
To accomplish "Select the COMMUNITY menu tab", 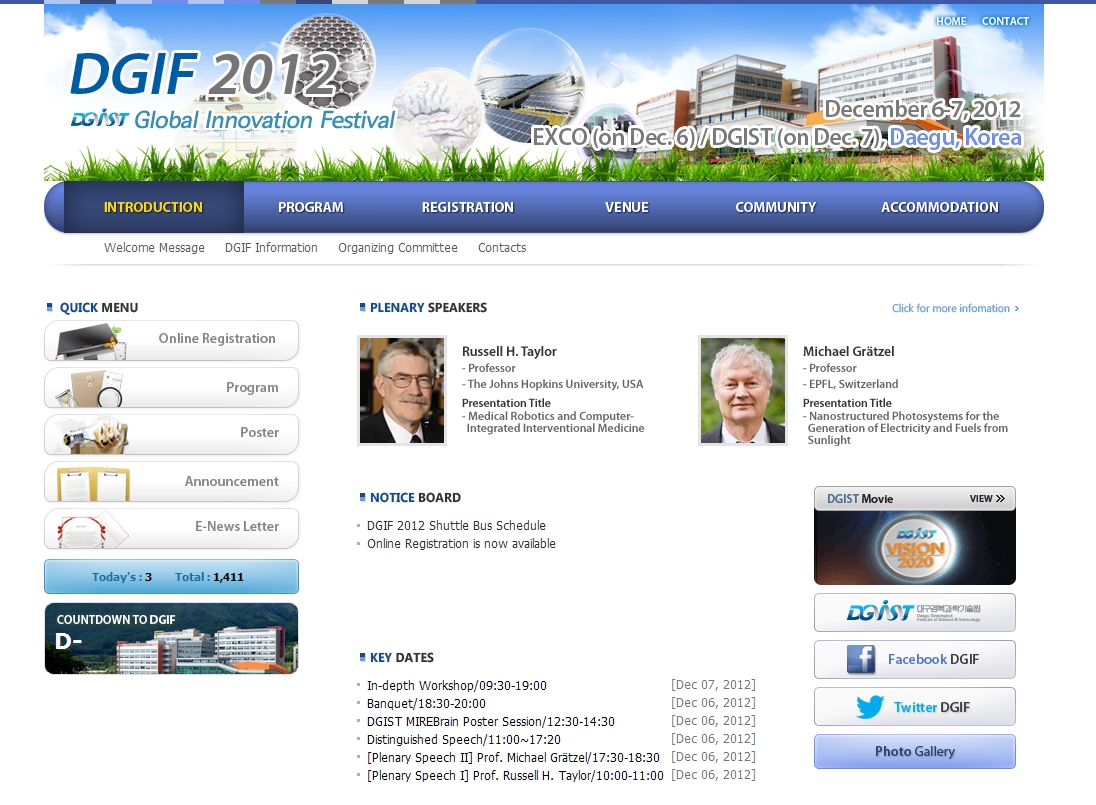I will [x=775, y=207].
